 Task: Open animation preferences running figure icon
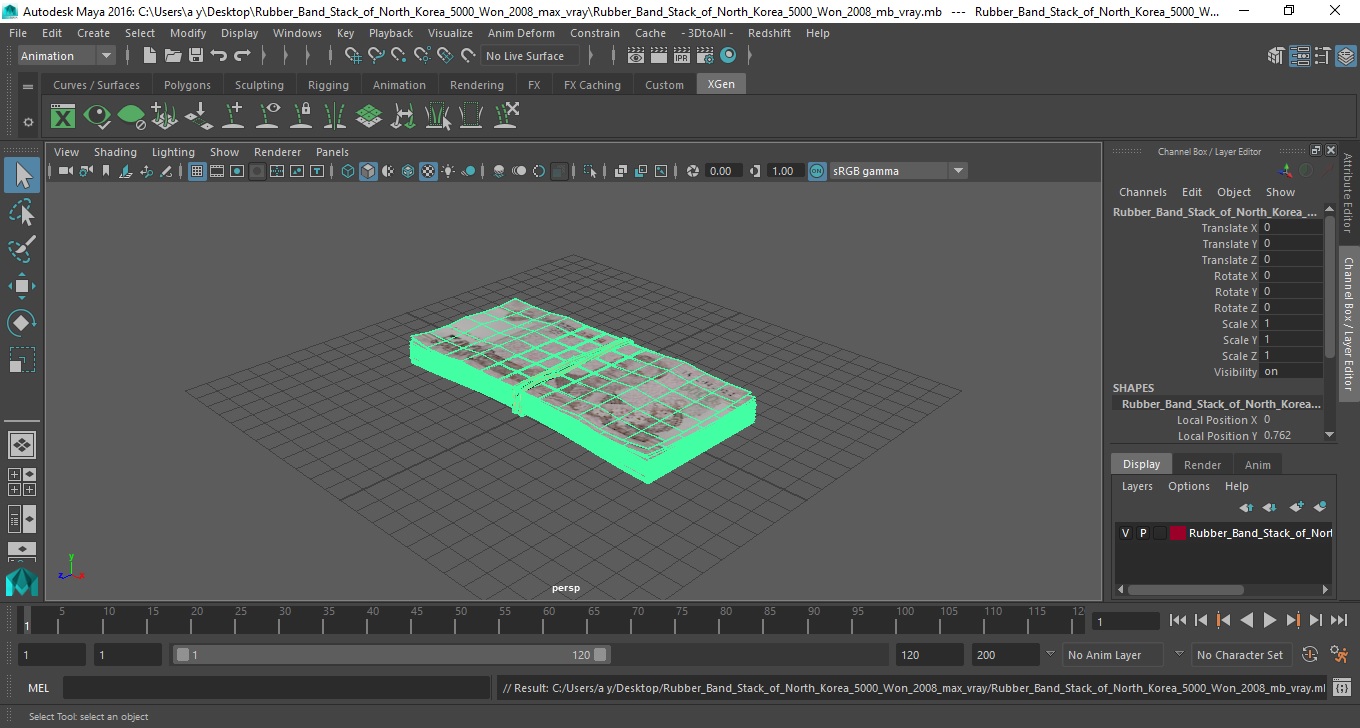tap(1339, 655)
